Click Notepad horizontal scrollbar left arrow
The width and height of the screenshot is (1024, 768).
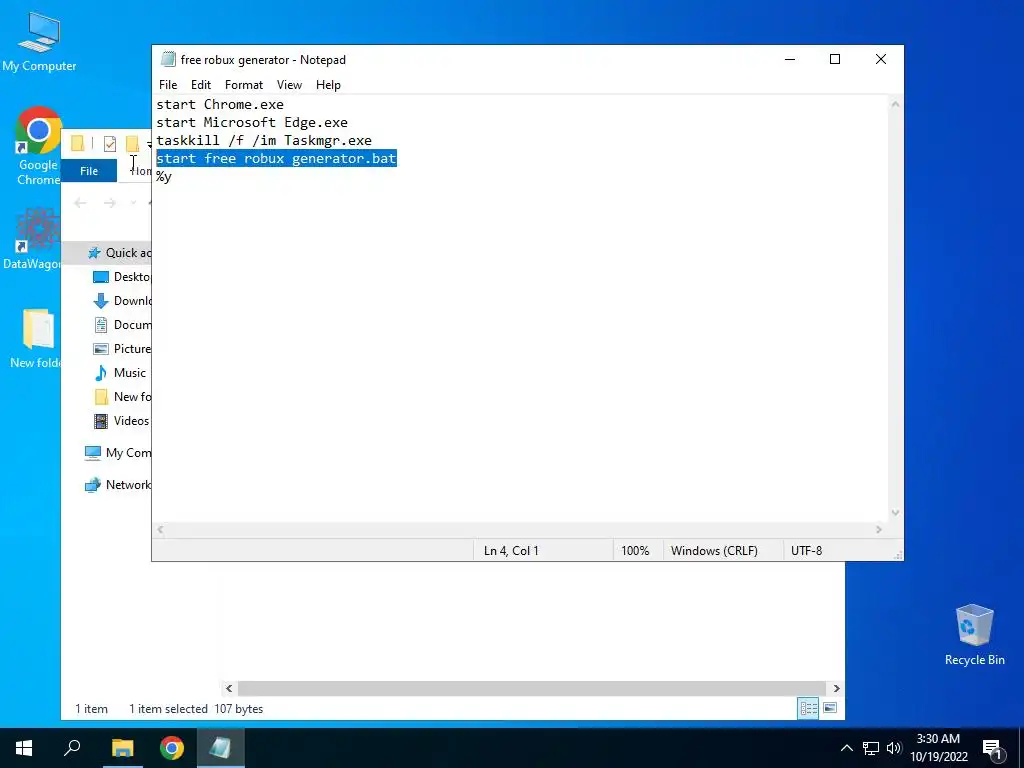tap(161, 530)
